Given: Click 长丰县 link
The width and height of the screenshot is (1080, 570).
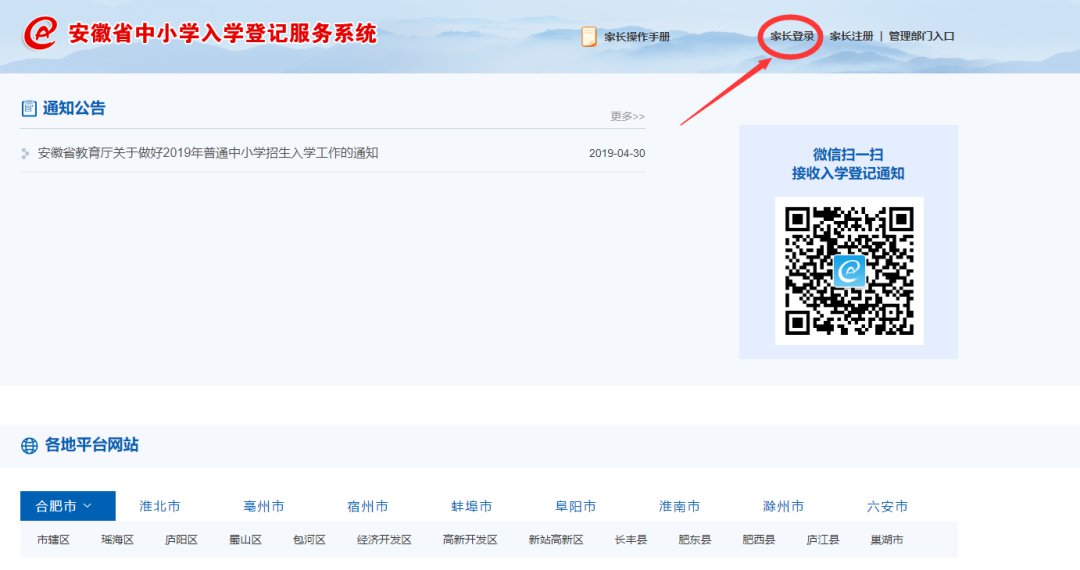Looking at the screenshot, I should 631,540.
